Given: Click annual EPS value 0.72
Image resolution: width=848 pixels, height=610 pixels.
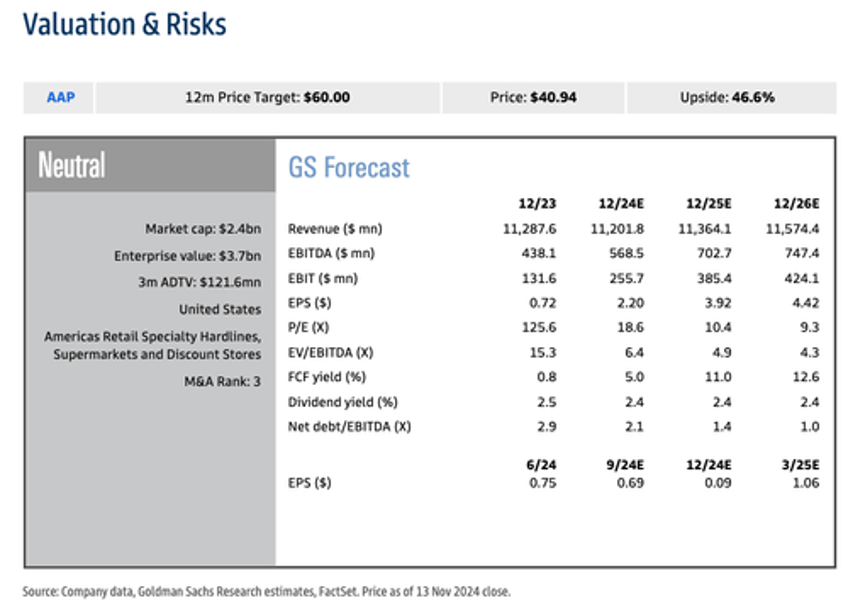Looking at the screenshot, I should click(542, 303).
